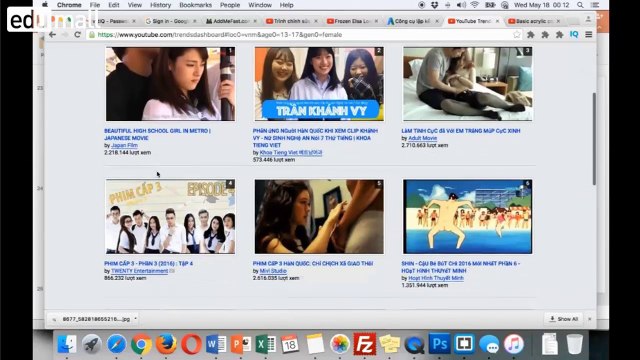The height and width of the screenshot is (360, 640).
Task: Switch to the Basic acrylic tab
Action: (x=535, y=21)
